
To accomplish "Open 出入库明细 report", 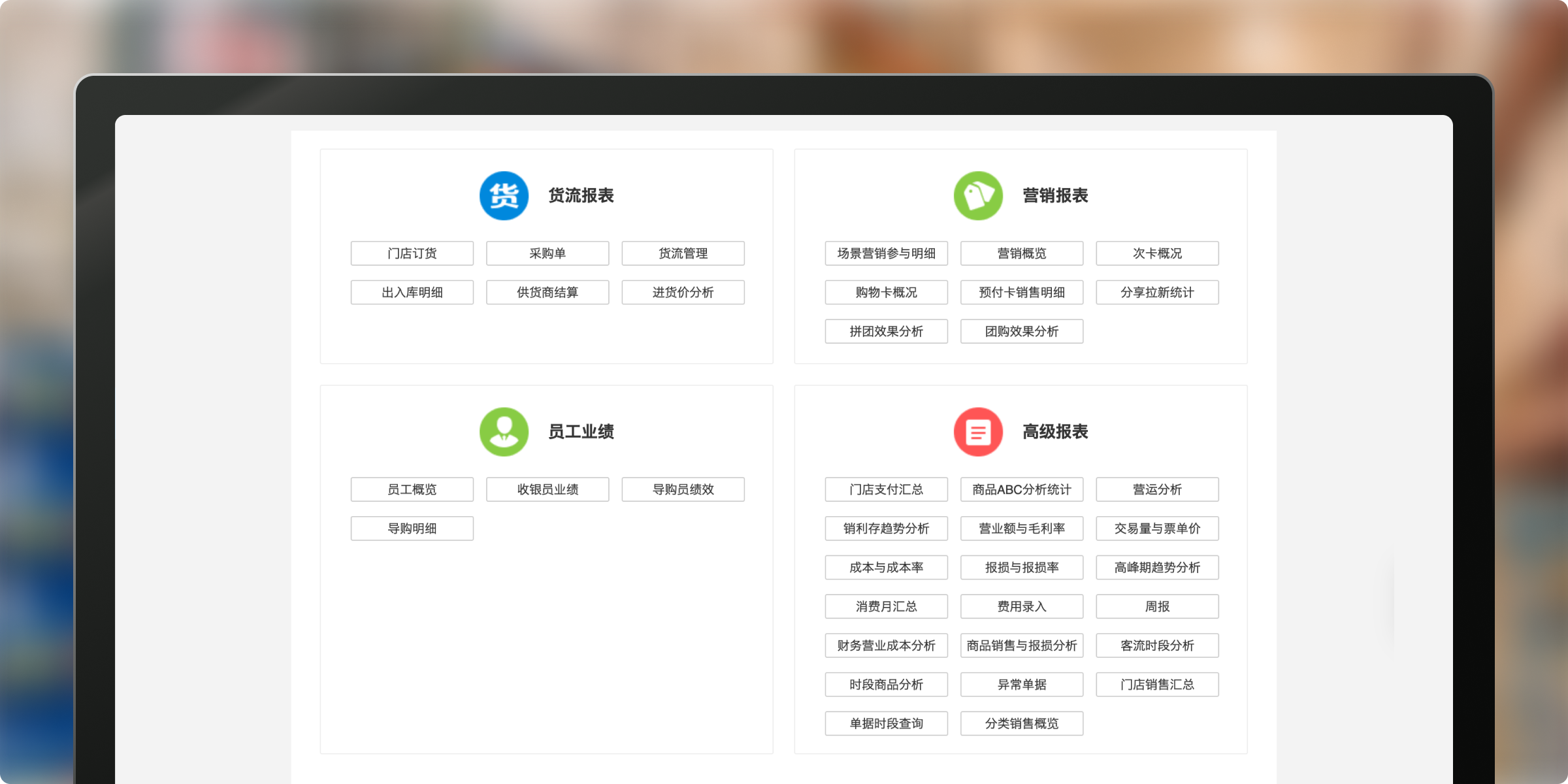I will 412,292.
